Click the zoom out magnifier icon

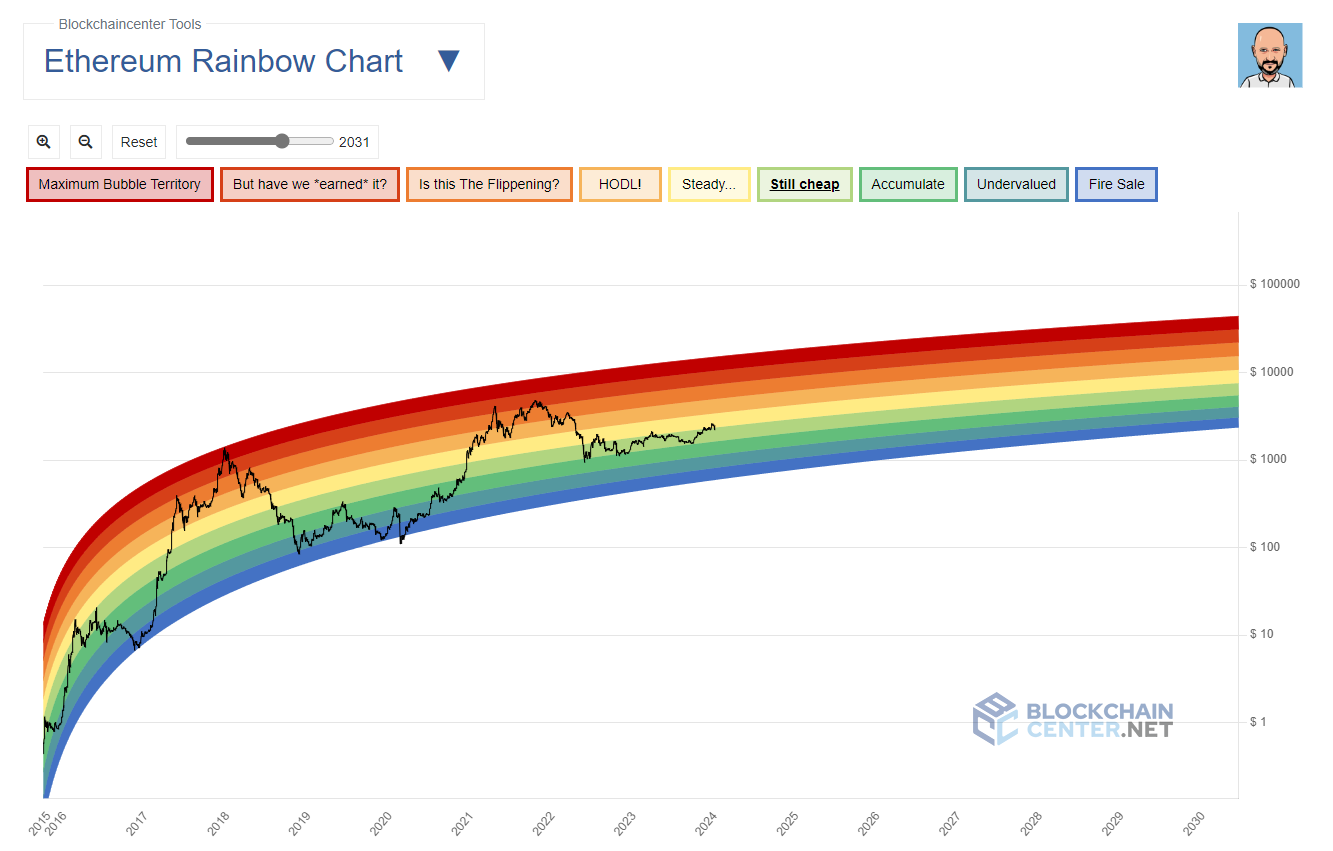(85, 142)
